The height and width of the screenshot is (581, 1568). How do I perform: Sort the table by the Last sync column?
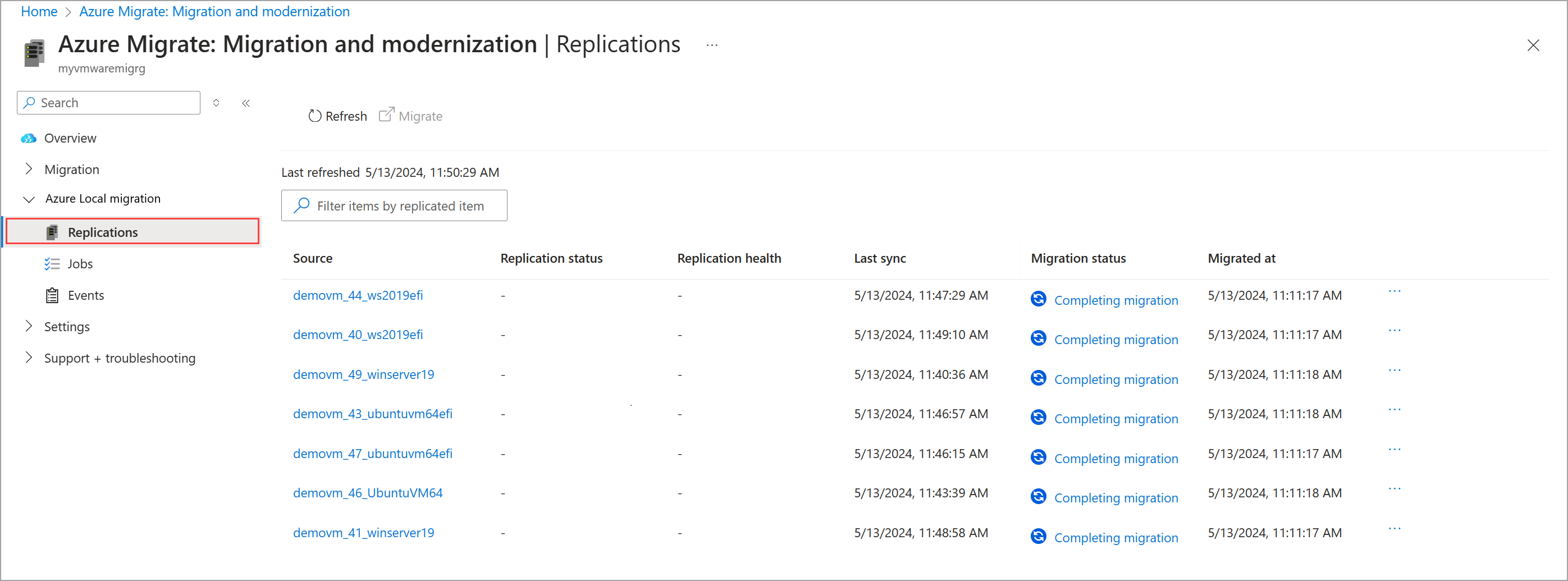(x=880, y=258)
